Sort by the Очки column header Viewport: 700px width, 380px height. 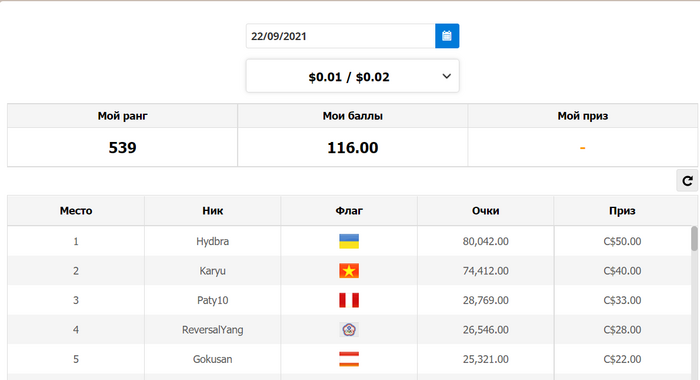(486, 210)
